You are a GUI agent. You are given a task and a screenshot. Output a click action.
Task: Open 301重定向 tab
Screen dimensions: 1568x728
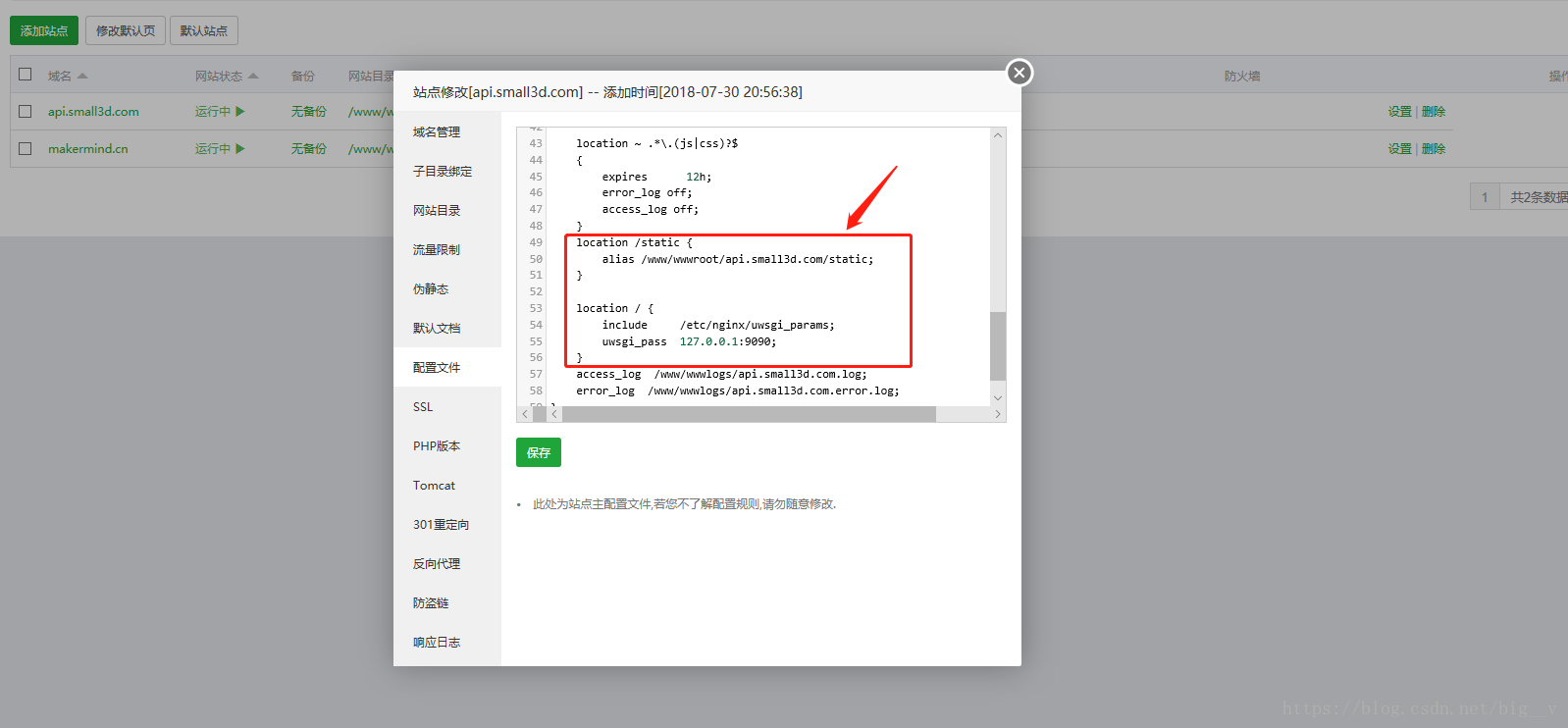(447, 524)
